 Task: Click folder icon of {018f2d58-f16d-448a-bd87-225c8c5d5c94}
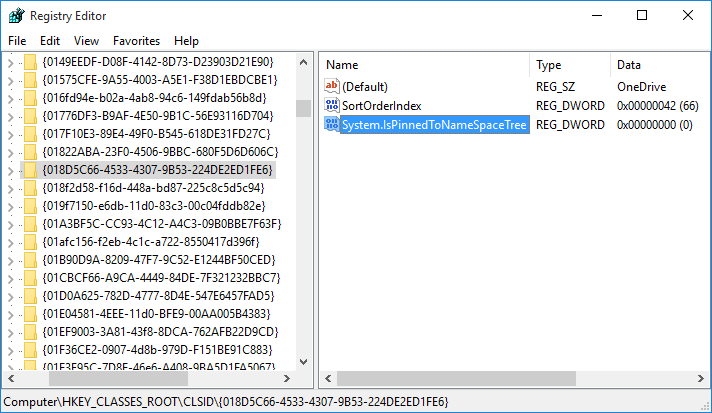[x=30, y=188]
